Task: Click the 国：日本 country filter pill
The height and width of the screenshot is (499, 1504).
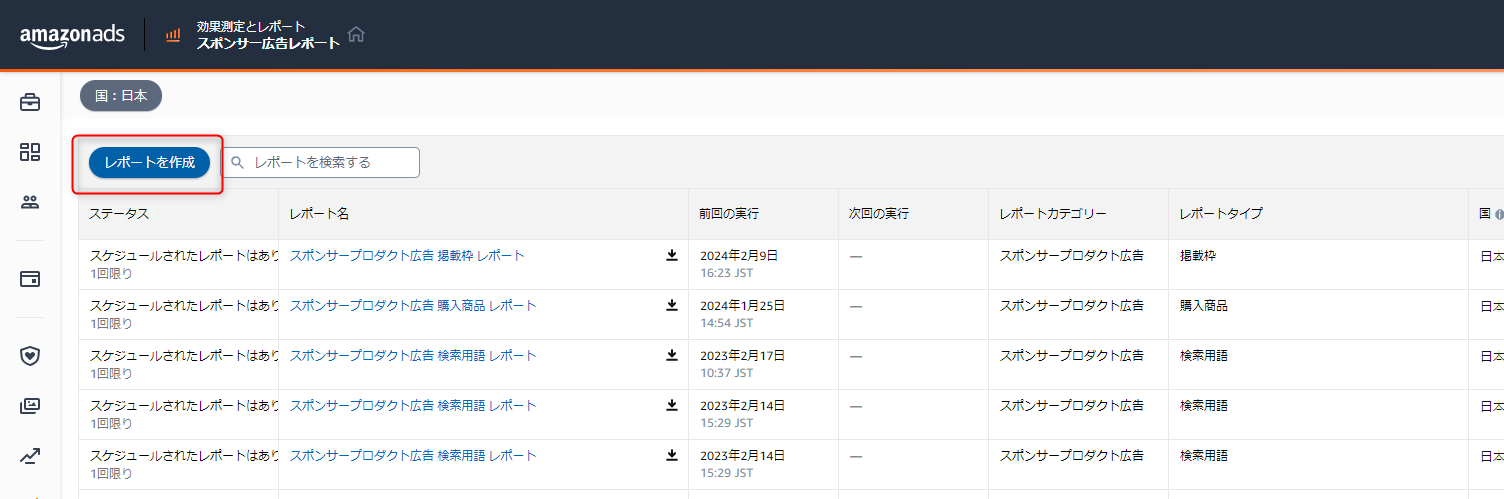Action: click(121, 96)
